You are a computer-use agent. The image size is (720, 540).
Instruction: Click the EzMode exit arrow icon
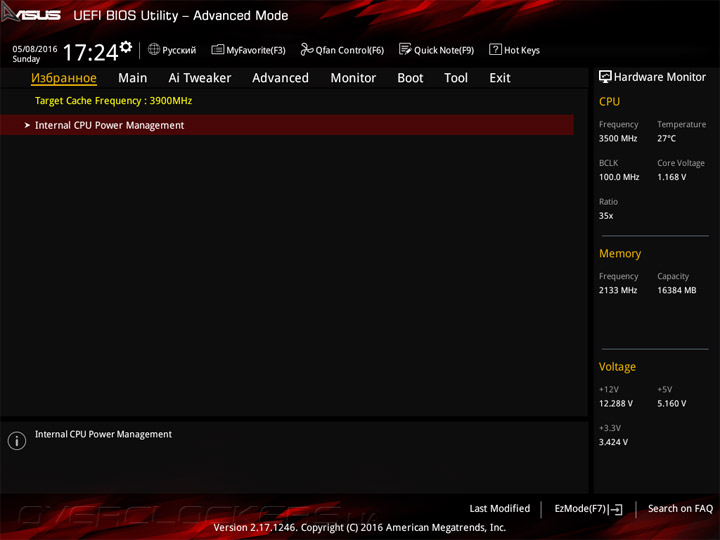pyautogui.click(x=616, y=509)
